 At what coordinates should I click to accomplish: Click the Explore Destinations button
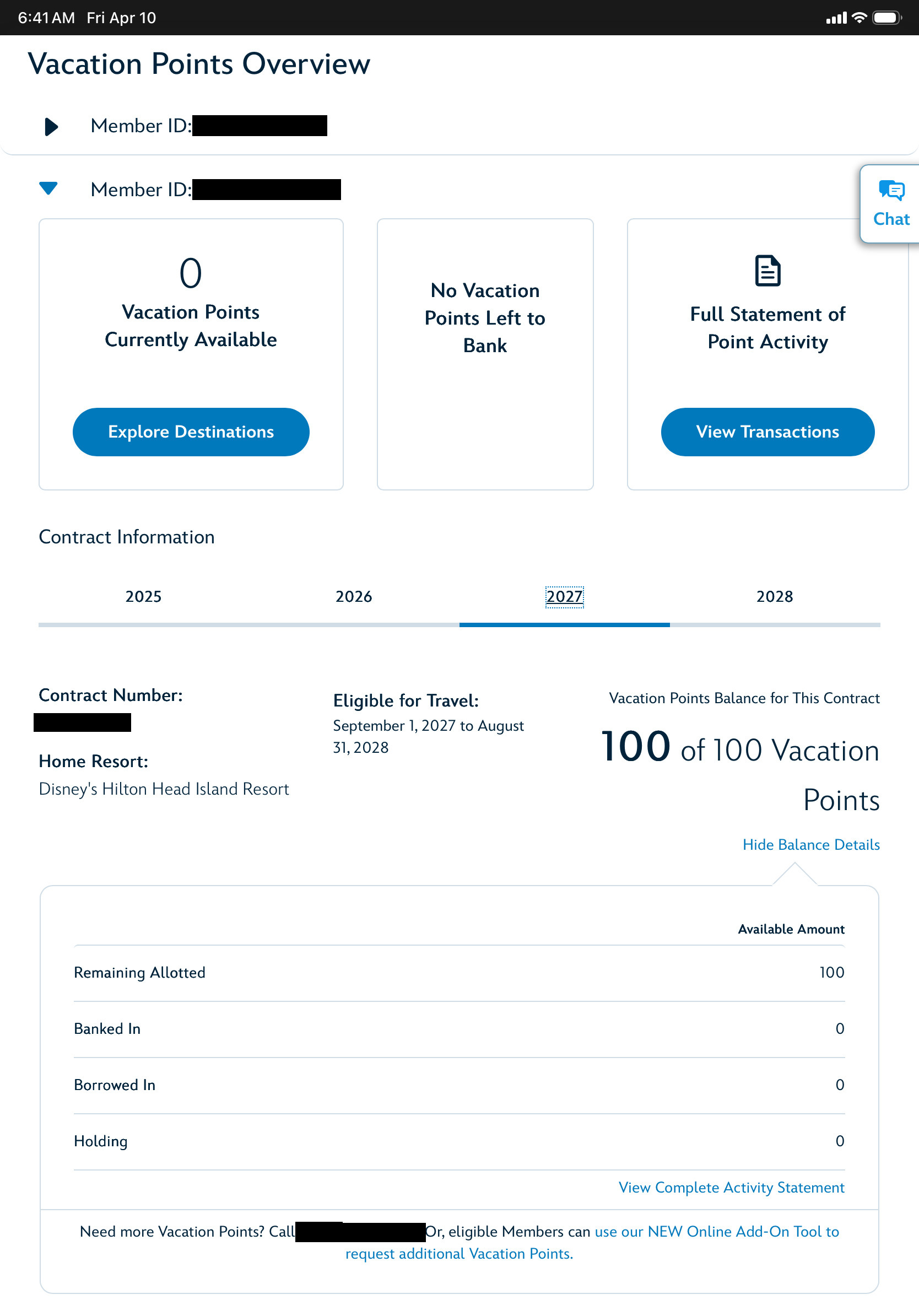[191, 432]
